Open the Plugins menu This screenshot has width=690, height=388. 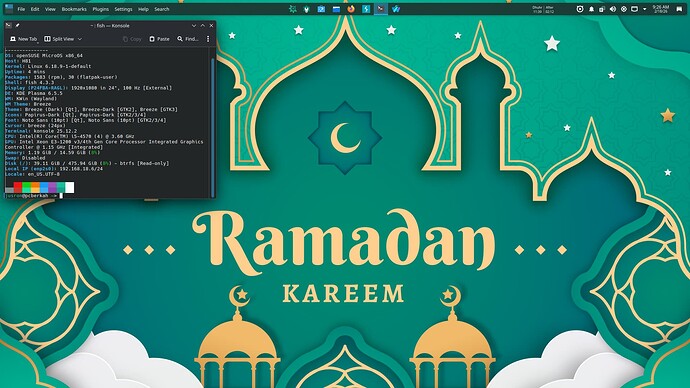click(100, 9)
